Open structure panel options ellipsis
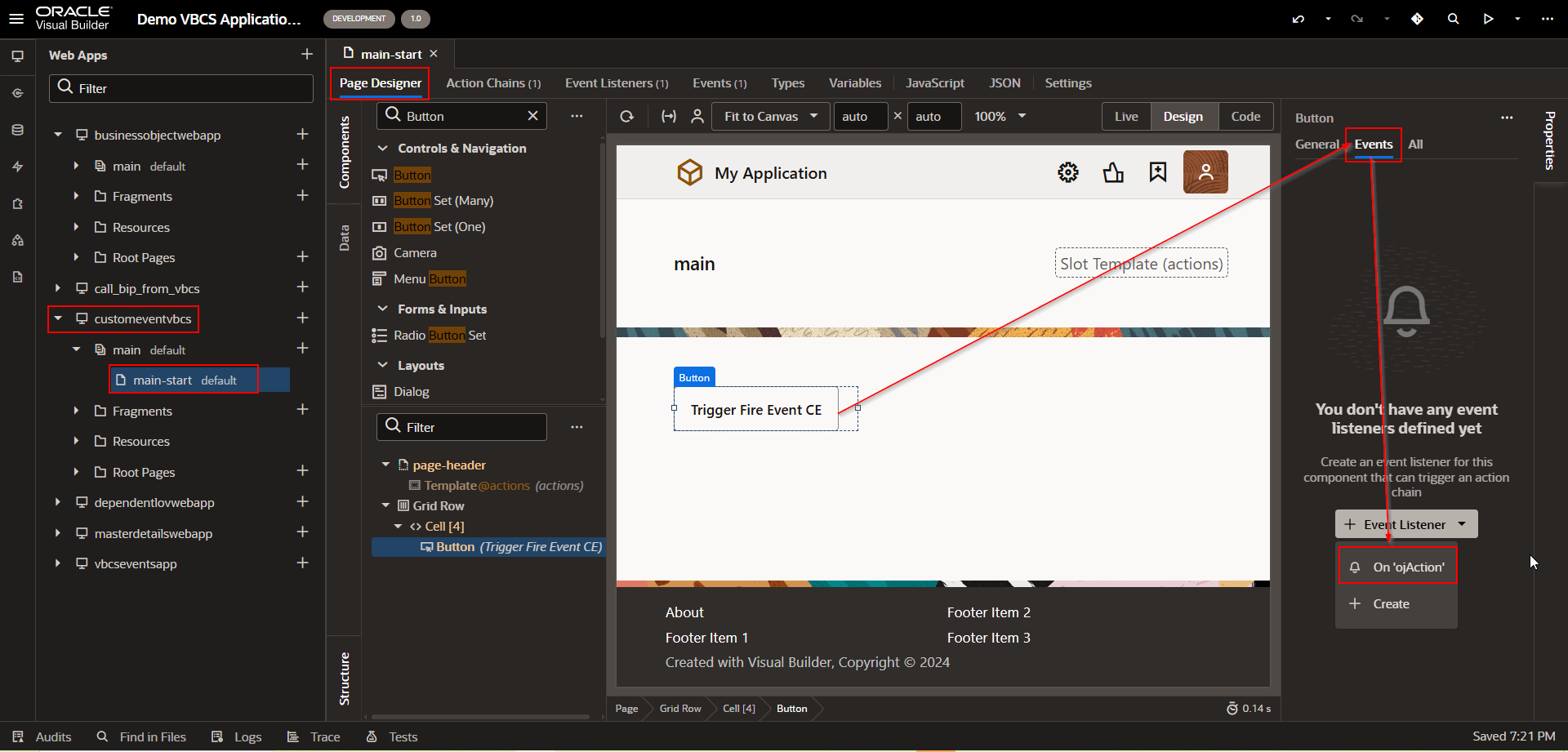 tap(577, 427)
